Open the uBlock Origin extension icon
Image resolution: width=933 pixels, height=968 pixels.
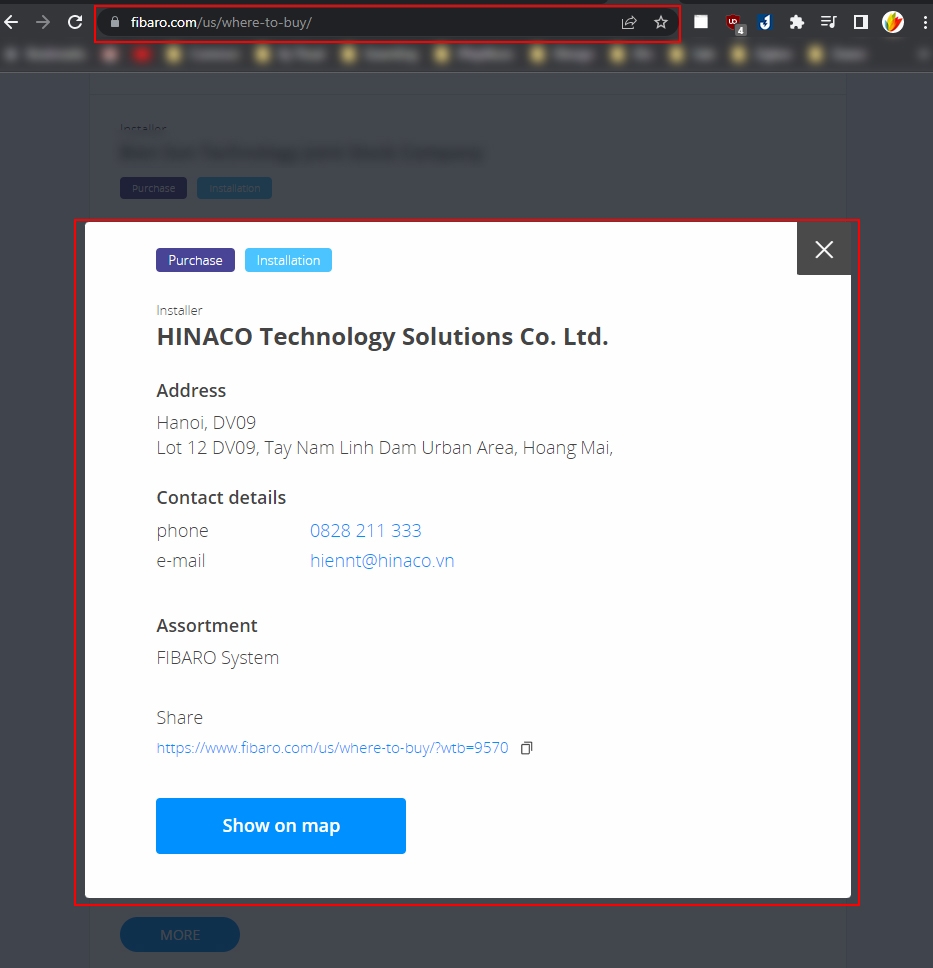(734, 23)
